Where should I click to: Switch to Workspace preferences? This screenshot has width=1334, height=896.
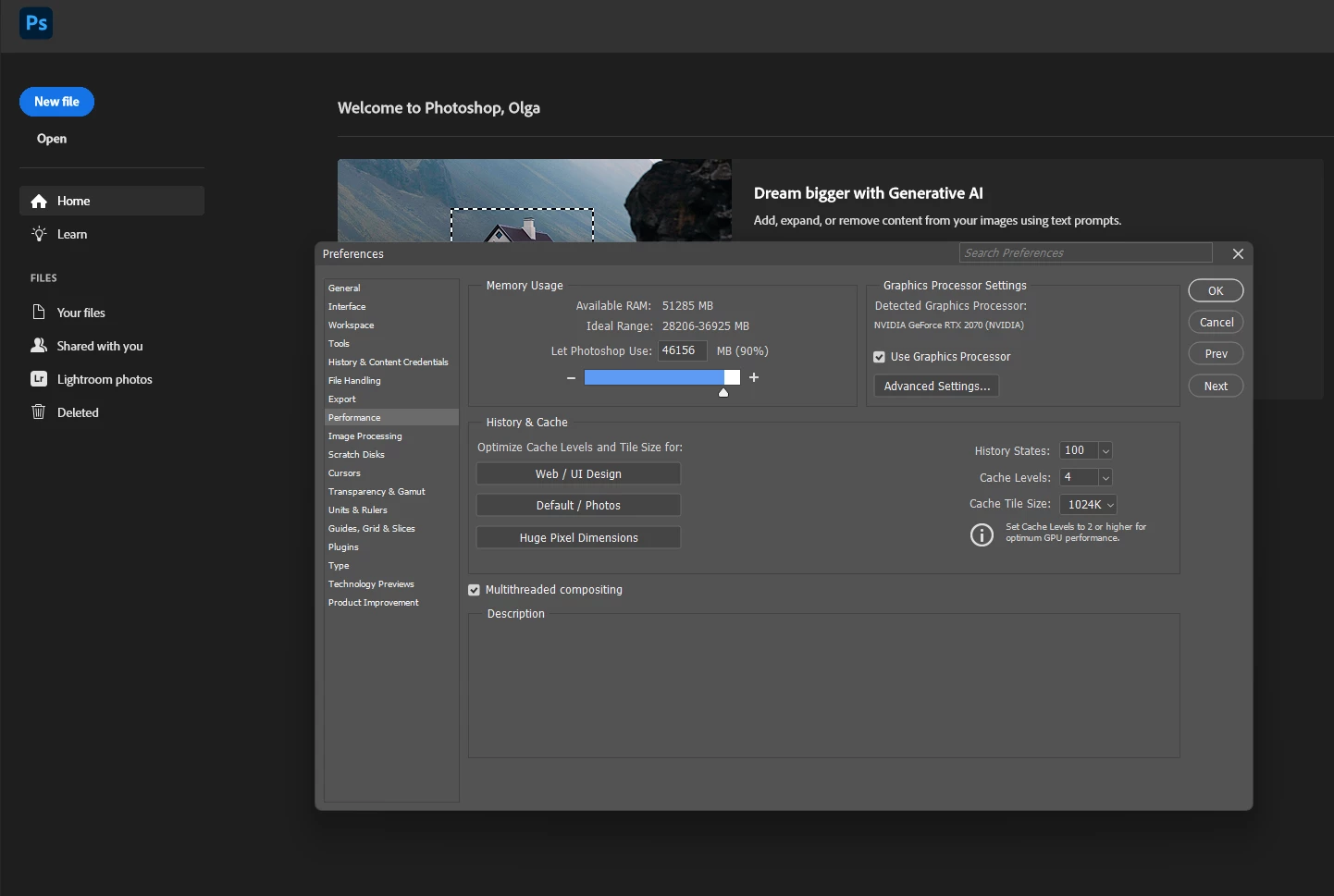coord(391,325)
